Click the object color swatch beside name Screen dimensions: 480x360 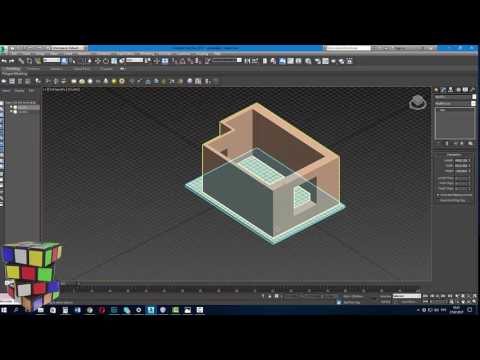click(474, 97)
